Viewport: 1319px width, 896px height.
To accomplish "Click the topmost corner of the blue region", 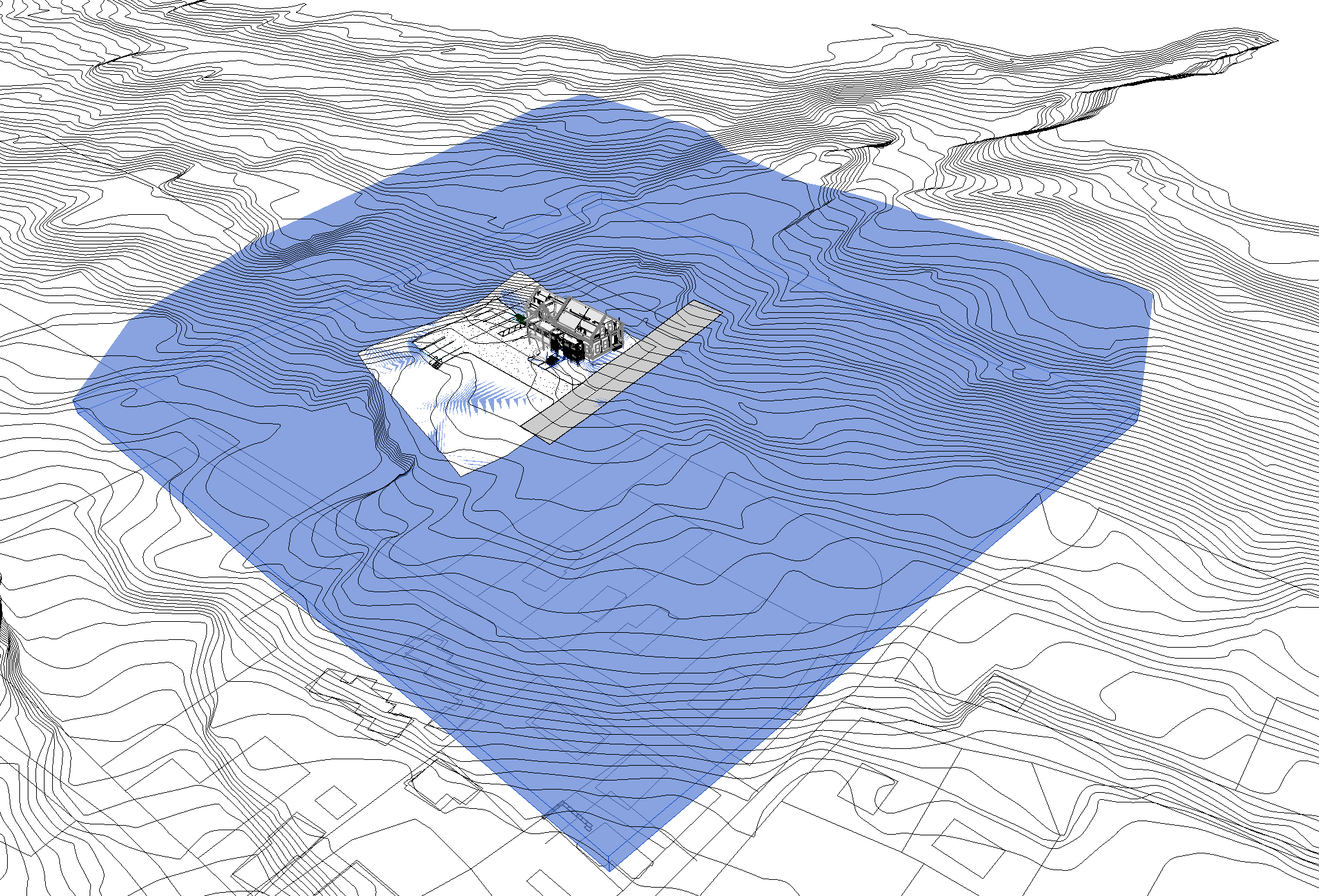I will point(584,96).
